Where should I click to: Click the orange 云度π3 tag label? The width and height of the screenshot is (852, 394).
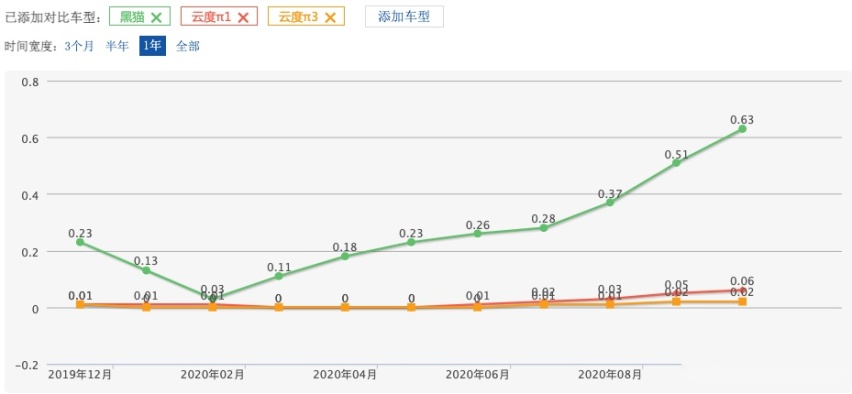point(298,17)
